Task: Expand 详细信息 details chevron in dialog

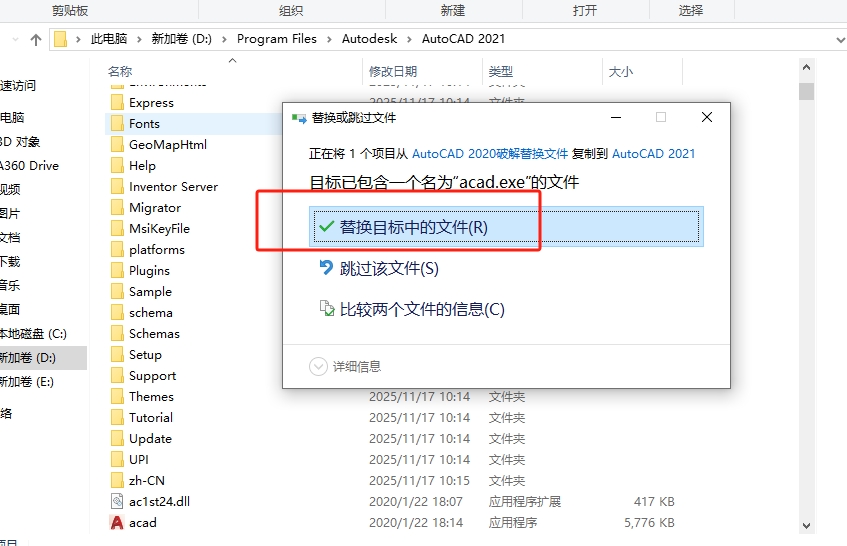Action: pyautogui.click(x=318, y=366)
